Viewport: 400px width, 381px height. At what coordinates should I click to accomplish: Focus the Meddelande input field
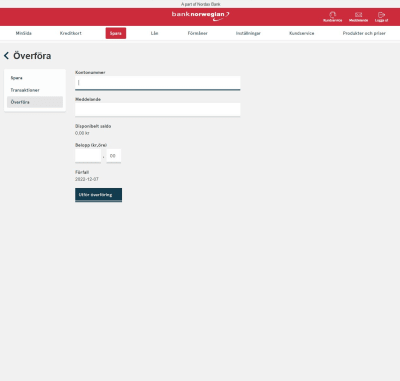pos(158,110)
